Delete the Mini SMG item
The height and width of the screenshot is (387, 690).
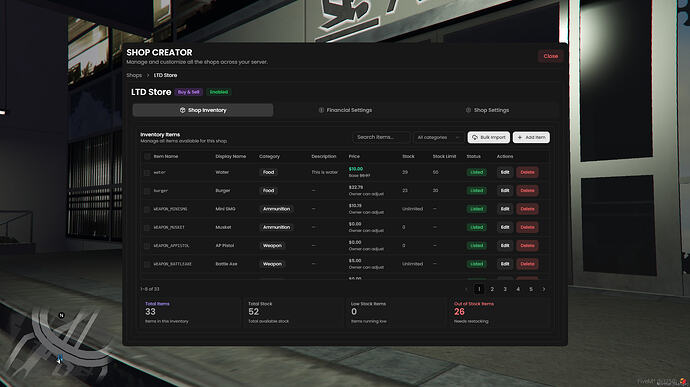[527, 209]
